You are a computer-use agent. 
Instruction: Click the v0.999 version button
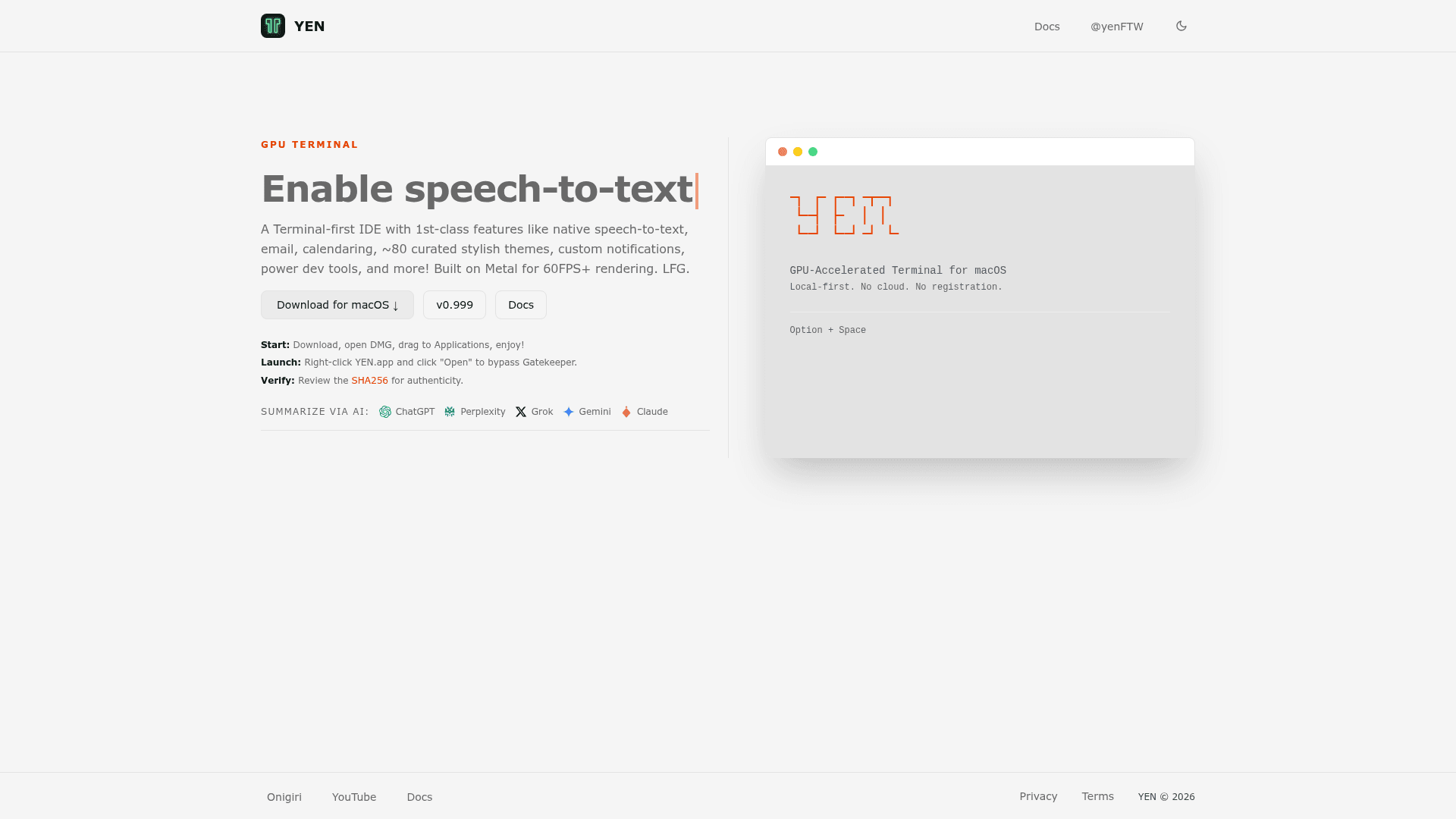click(454, 305)
